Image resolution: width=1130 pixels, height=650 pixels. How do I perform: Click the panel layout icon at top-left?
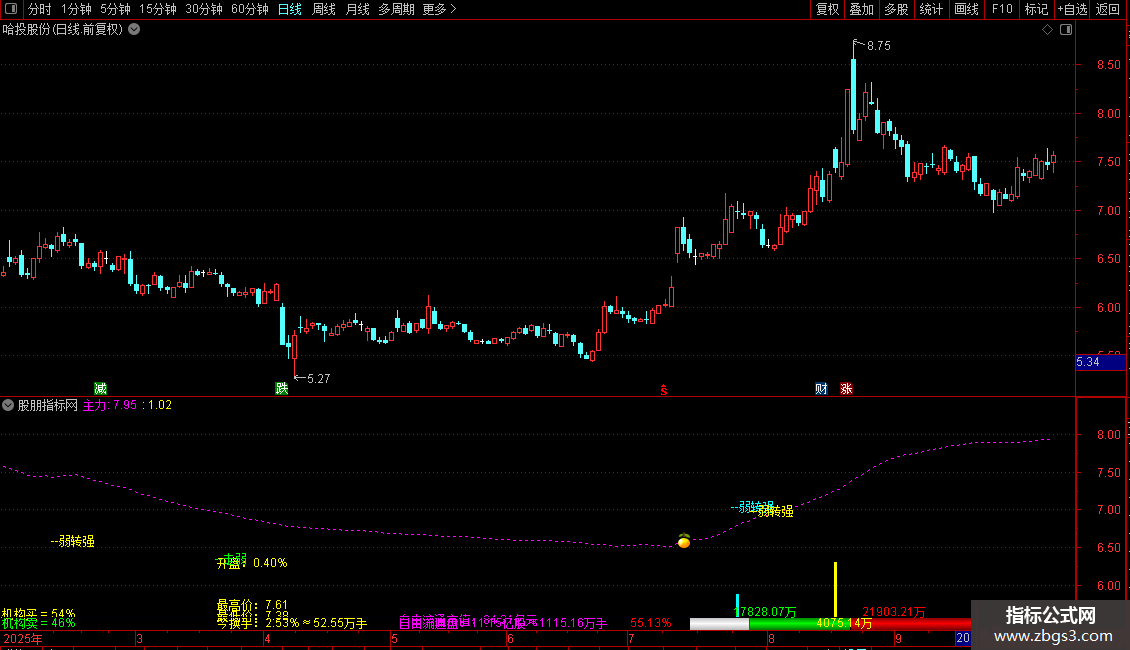point(11,9)
